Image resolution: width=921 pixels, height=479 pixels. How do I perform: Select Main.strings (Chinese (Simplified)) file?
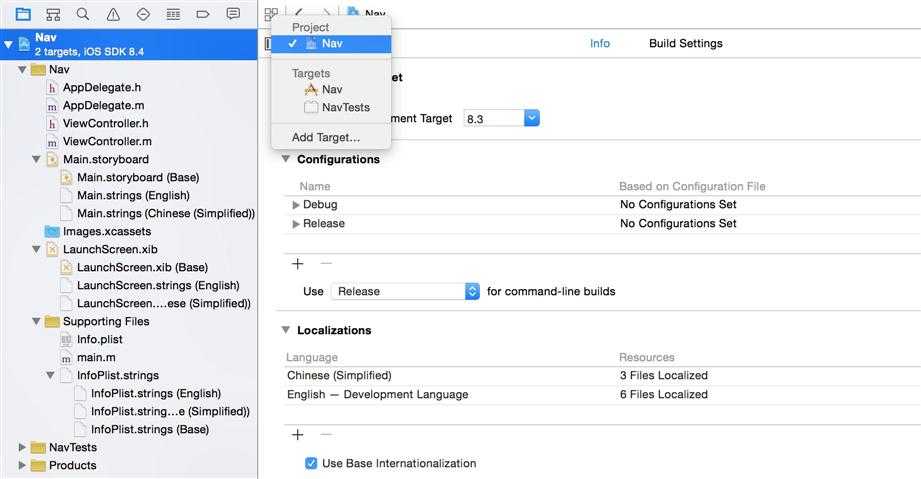coord(166,213)
